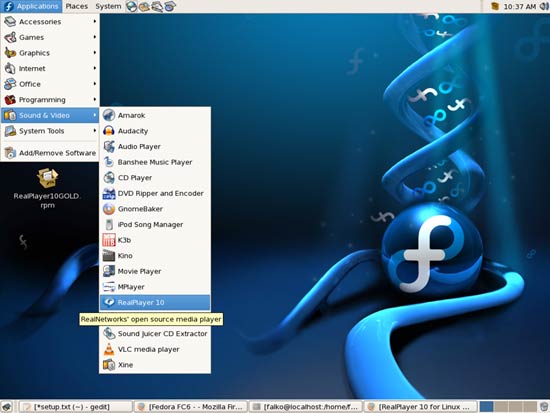The width and height of the screenshot is (550, 413).
Task: Click the Office category icon
Action: [x=10, y=84]
